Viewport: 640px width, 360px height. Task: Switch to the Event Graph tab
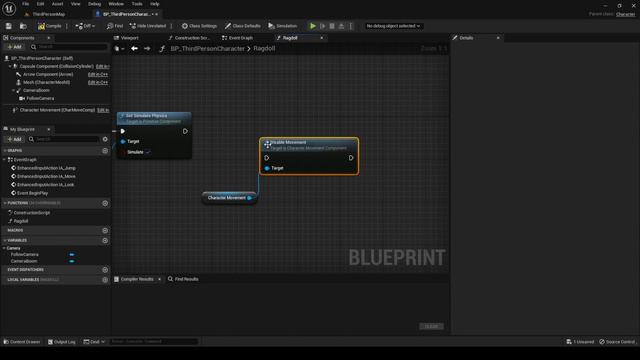click(x=238, y=38)
